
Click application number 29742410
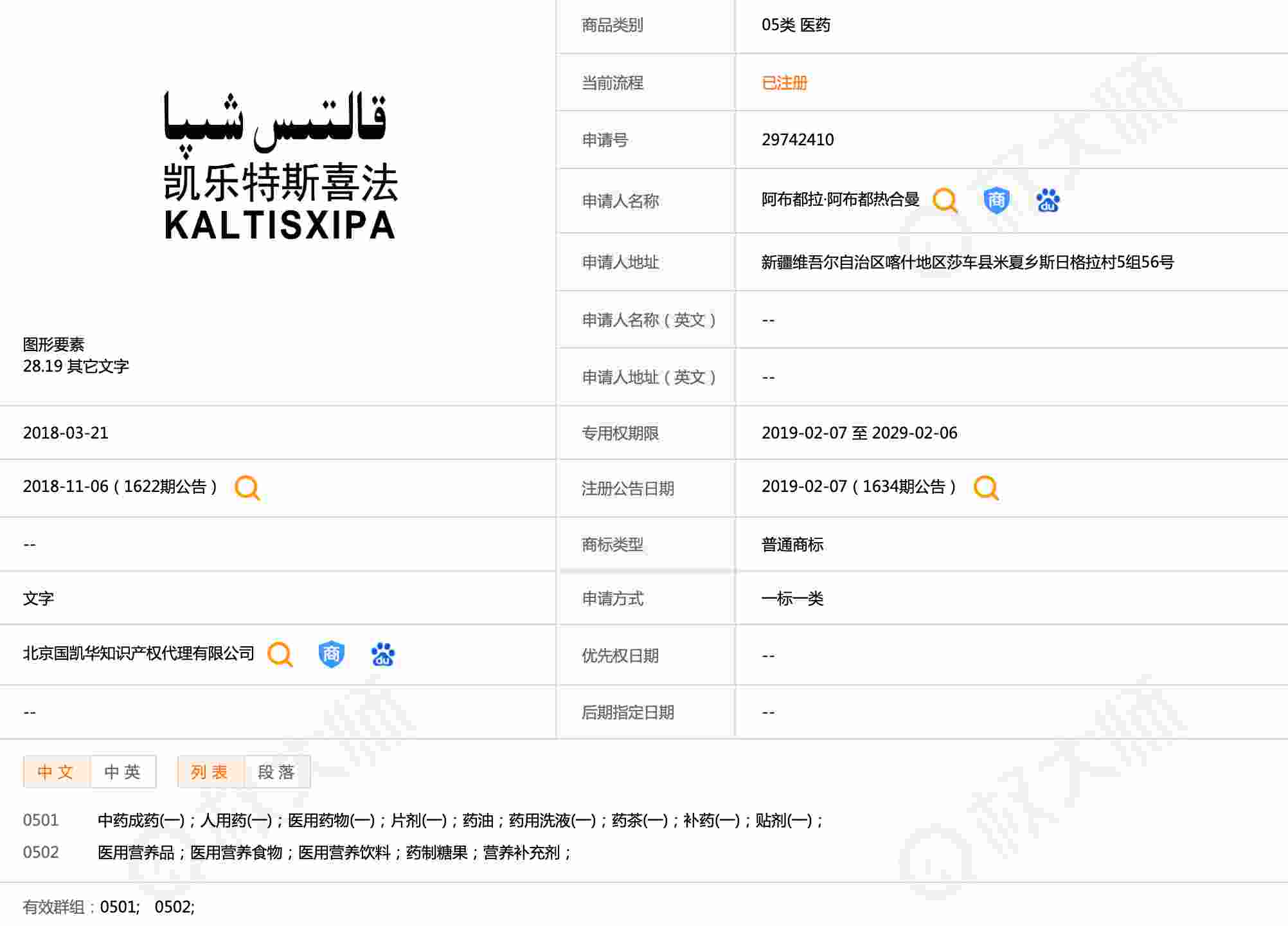pyautogui.click(x=798, y=140)
